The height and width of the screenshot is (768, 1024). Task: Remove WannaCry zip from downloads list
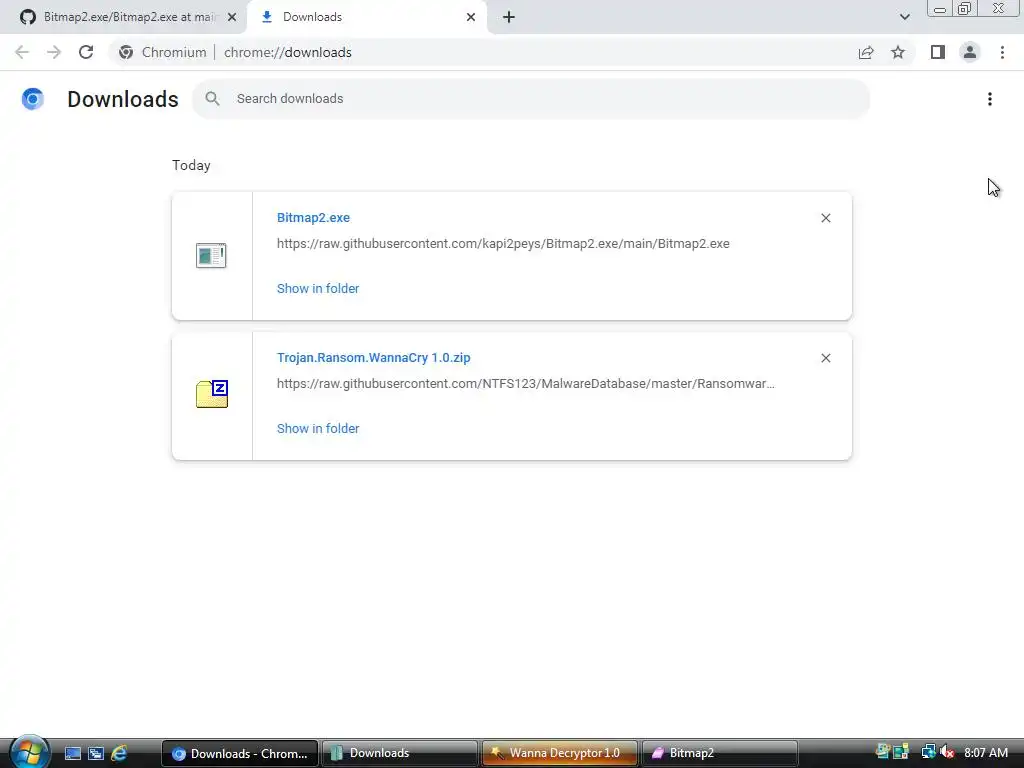click(826, 358)
